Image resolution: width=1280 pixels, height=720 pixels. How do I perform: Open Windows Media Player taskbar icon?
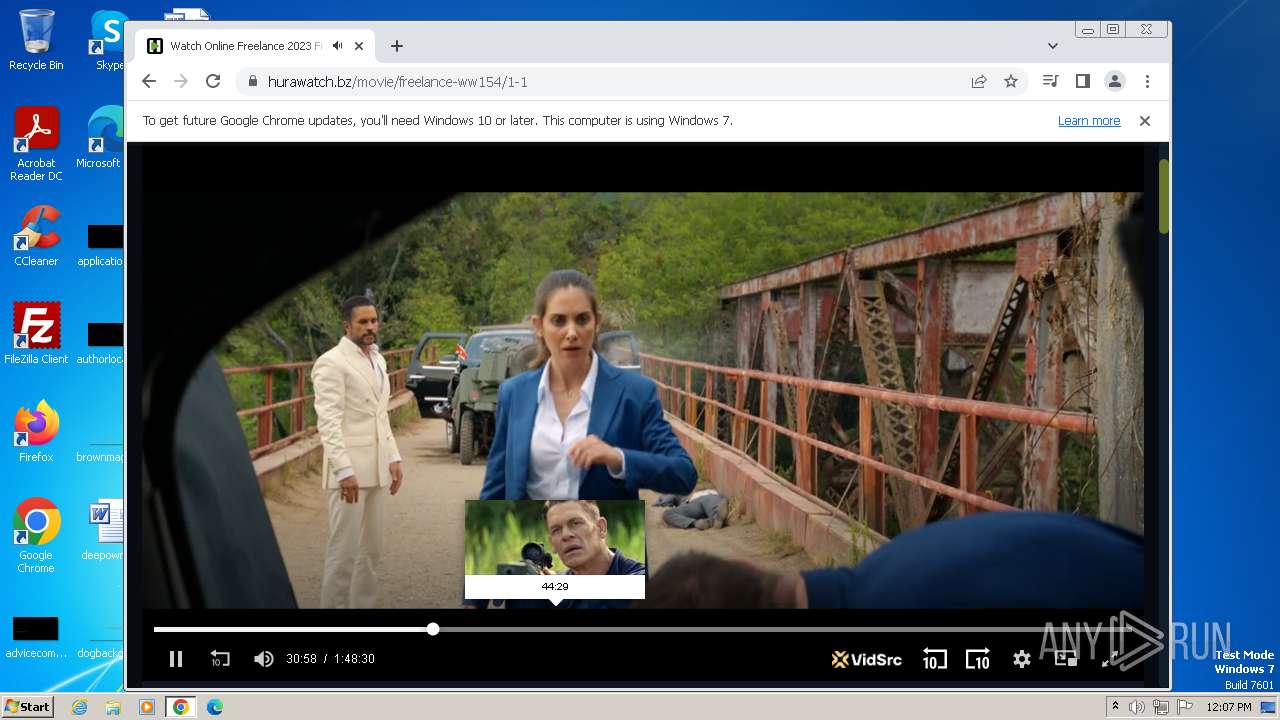coord(147,707)
